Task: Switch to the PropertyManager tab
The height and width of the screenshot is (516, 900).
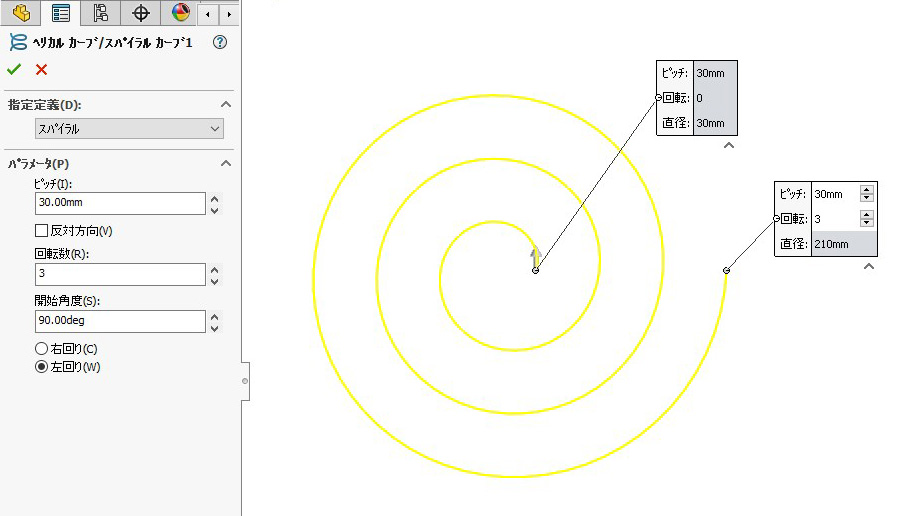Action: point(61,13)
